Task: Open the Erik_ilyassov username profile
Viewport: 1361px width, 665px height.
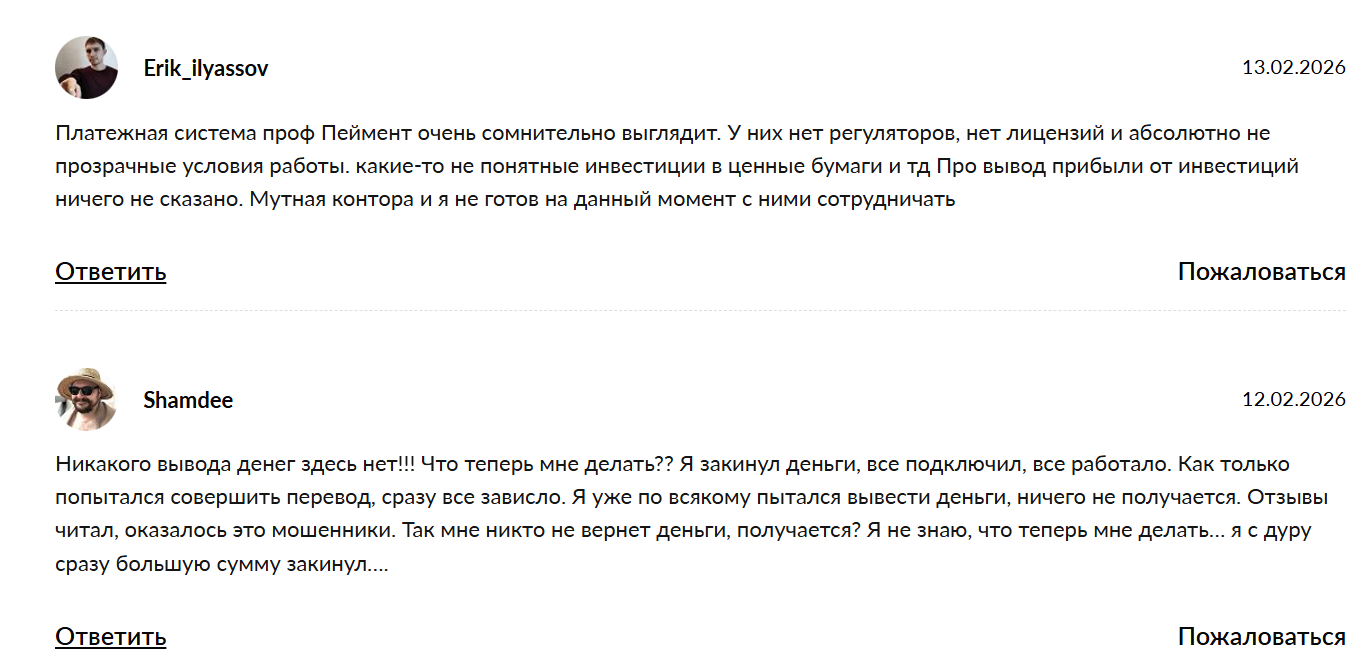Action: point(205,68)
